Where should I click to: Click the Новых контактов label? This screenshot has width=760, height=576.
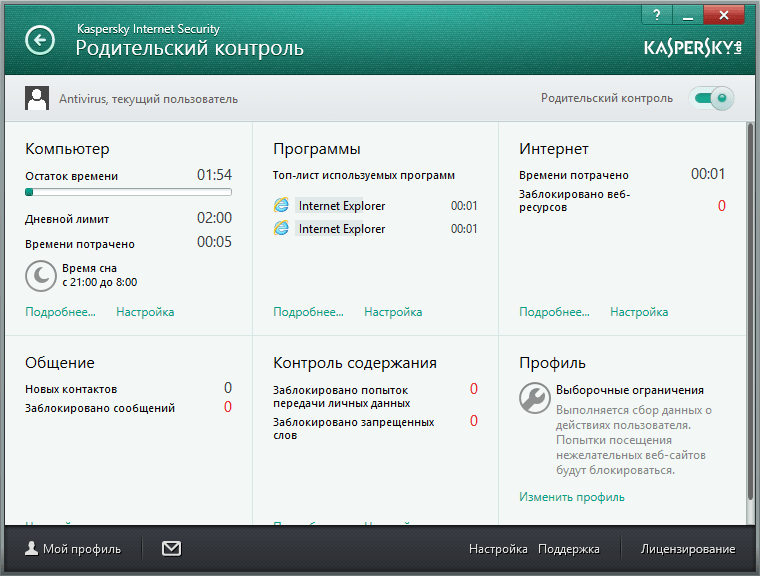tap(71, 389)
